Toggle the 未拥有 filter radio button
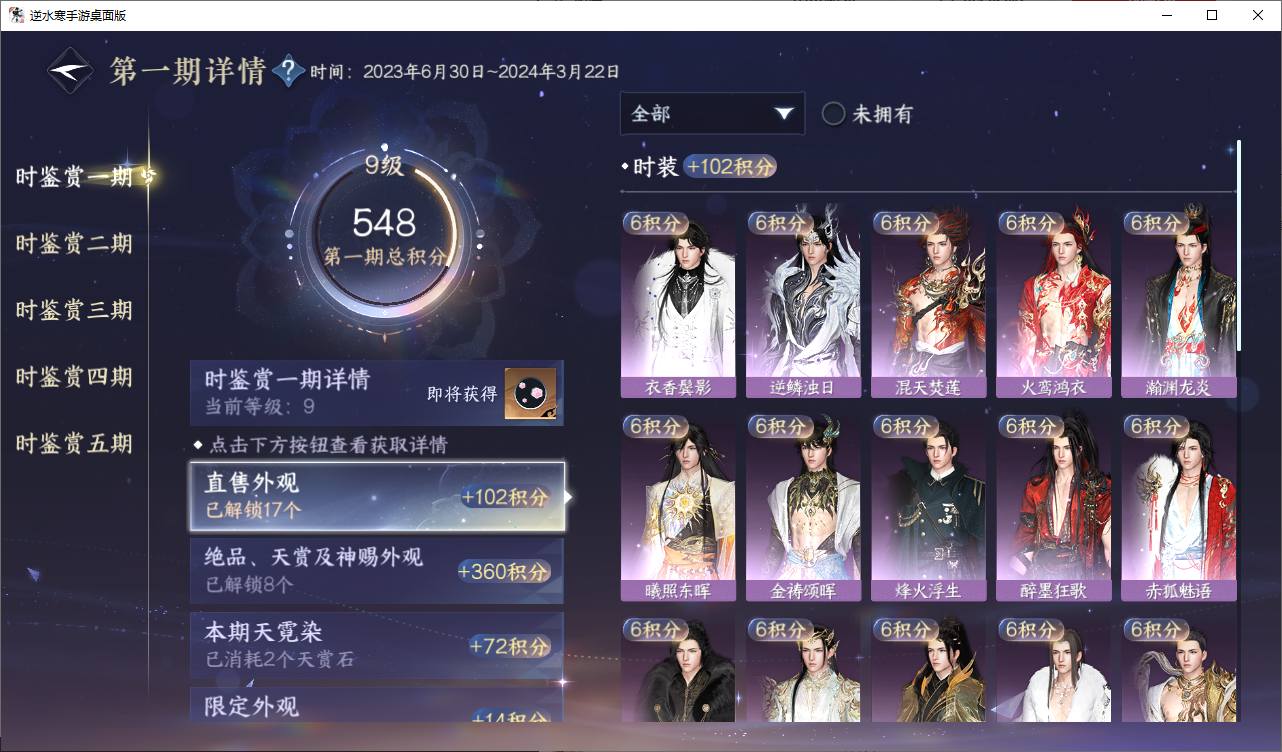Viewport: 1282px width, 752px height. [x=833, y=114]
